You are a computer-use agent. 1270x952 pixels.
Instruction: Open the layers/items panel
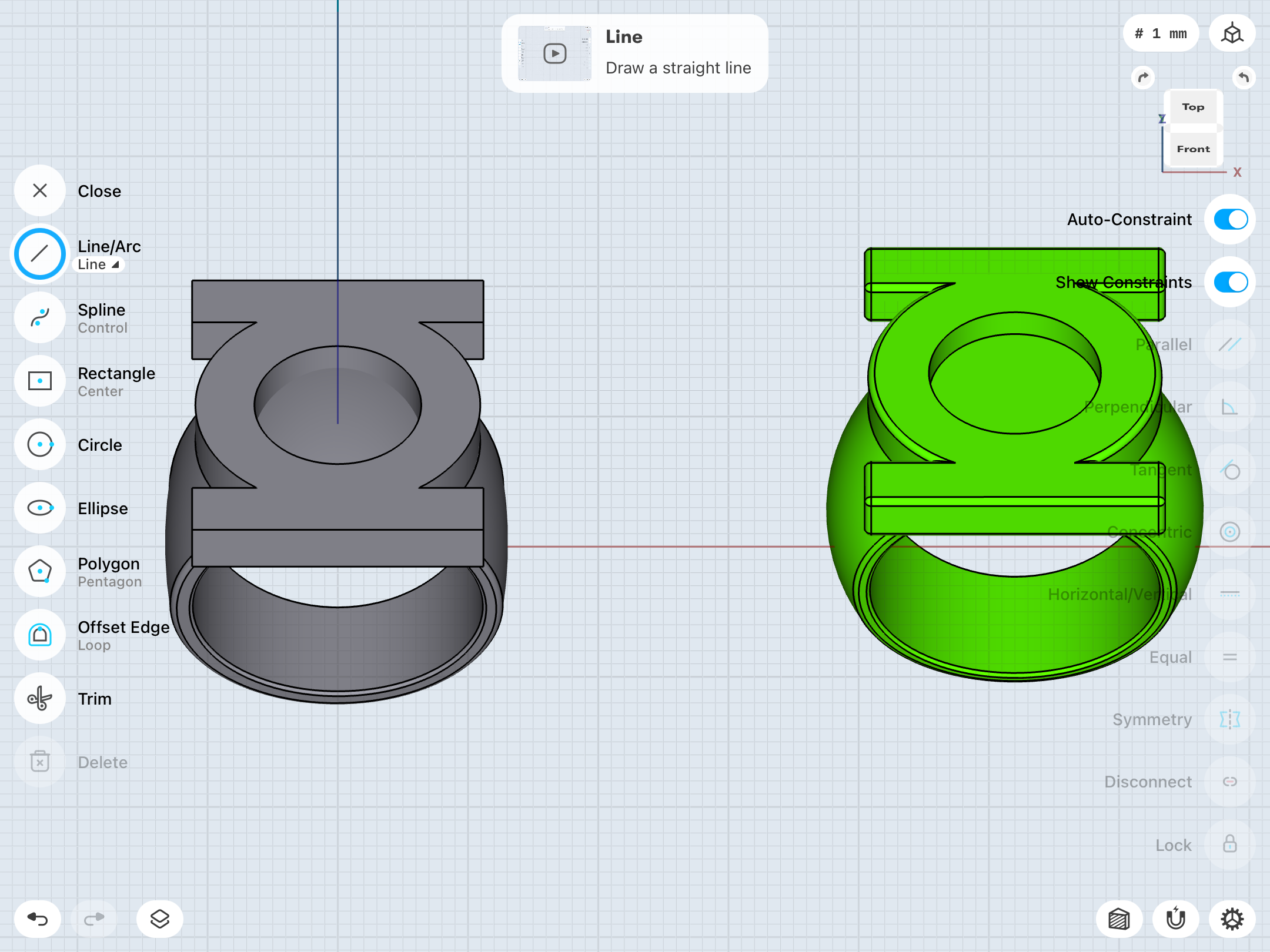(x=160, y=919)
